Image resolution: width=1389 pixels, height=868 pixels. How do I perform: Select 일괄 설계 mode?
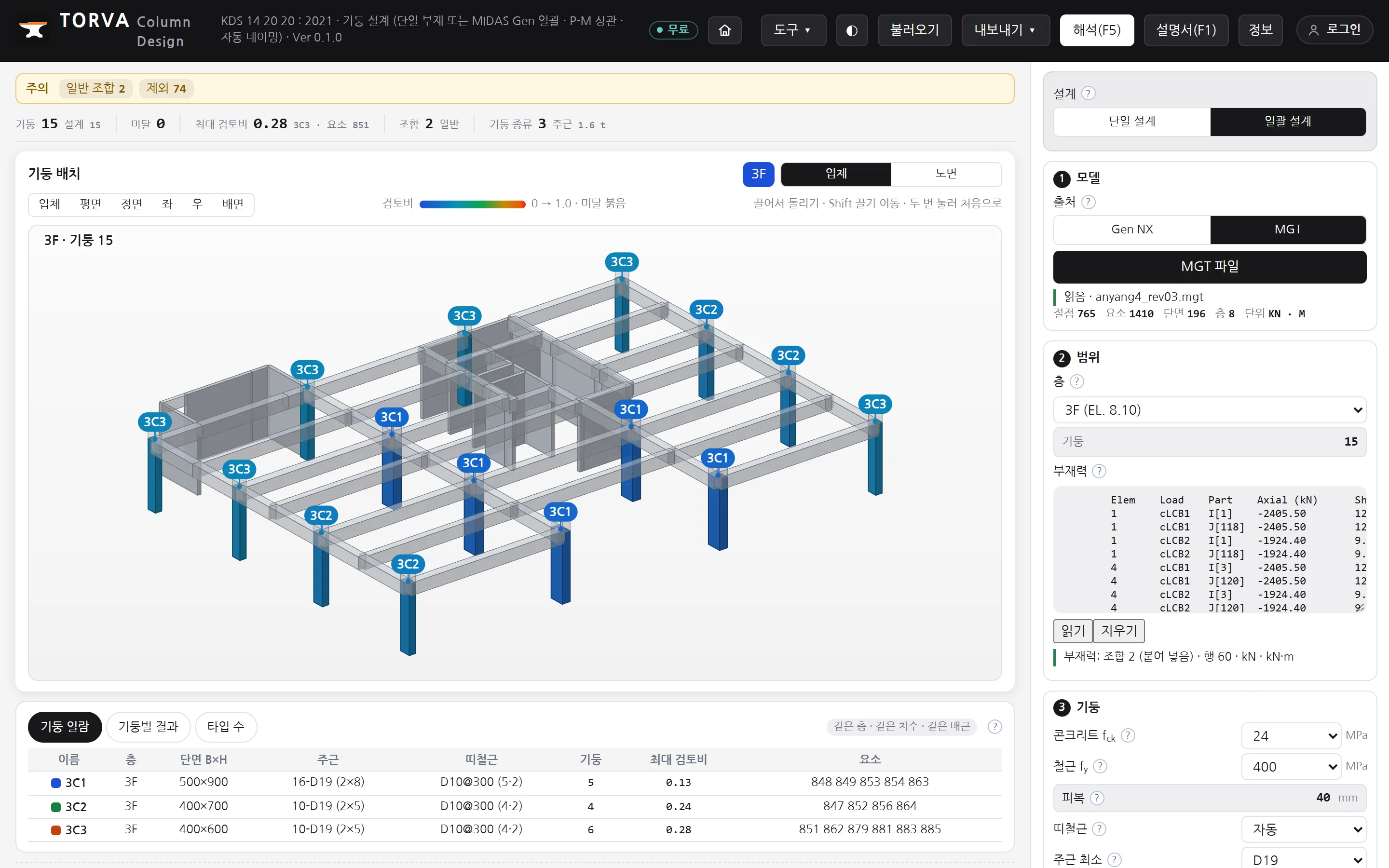click(x=1287, y=122)
